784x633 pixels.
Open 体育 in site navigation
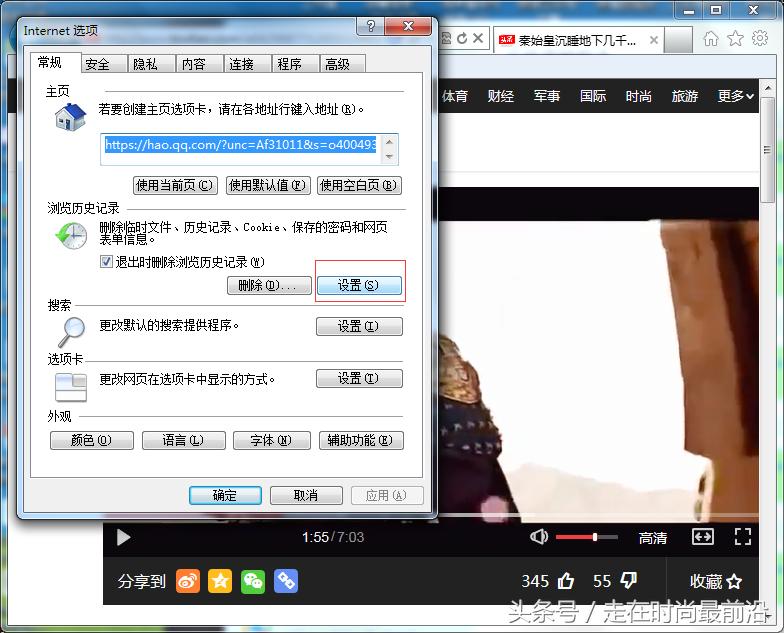pyautogui.click(x=454, y=96)
